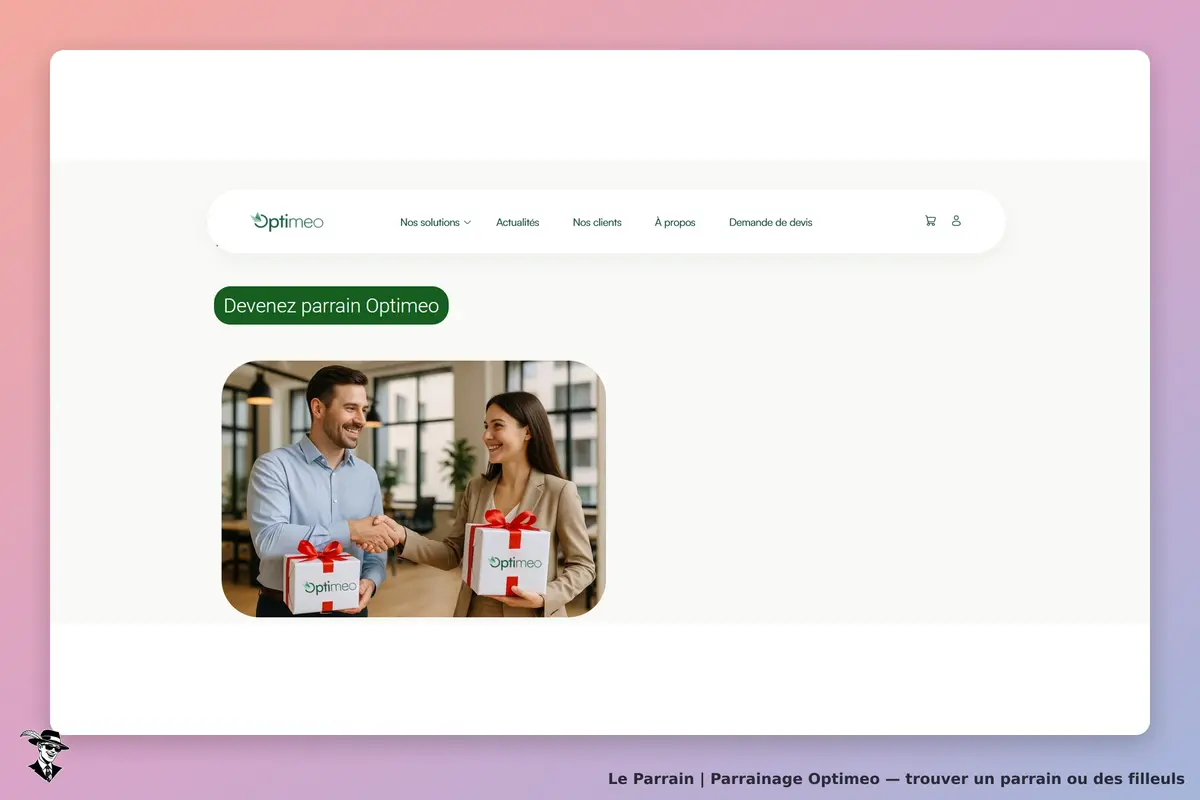
Task: Open the shopping cart icon
Action: [x=930, y=221]
